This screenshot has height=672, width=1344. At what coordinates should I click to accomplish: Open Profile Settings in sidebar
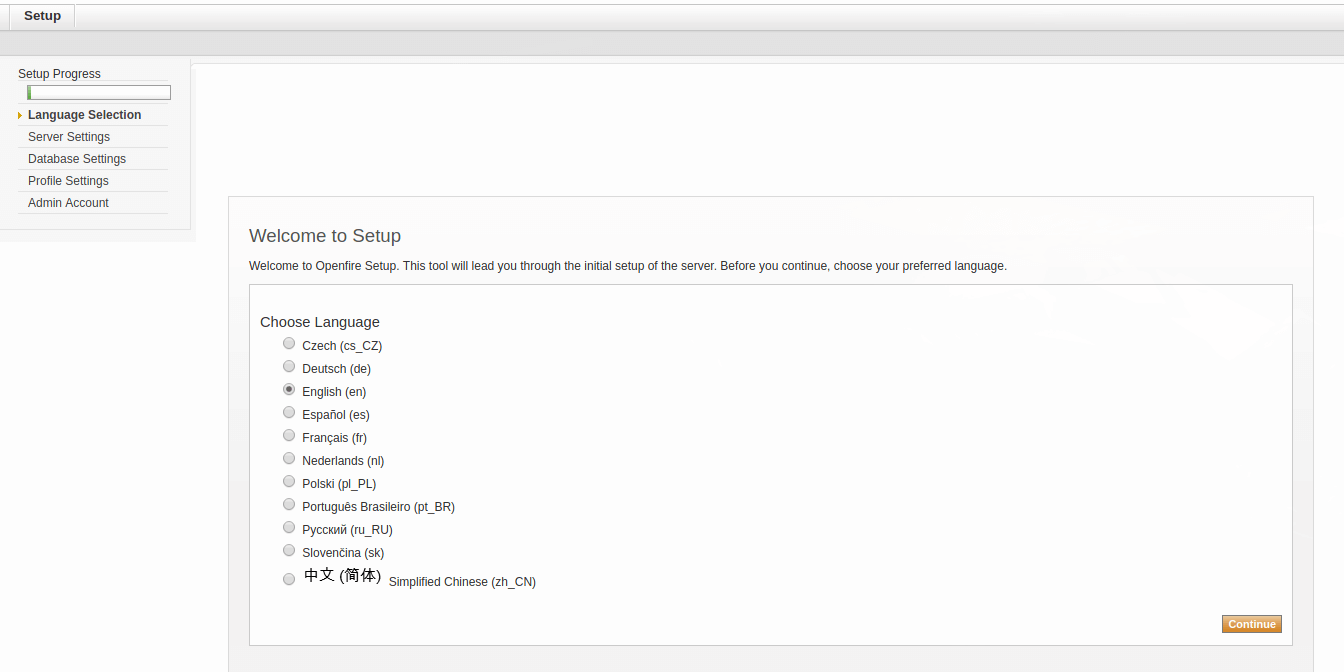click(68, 181)
